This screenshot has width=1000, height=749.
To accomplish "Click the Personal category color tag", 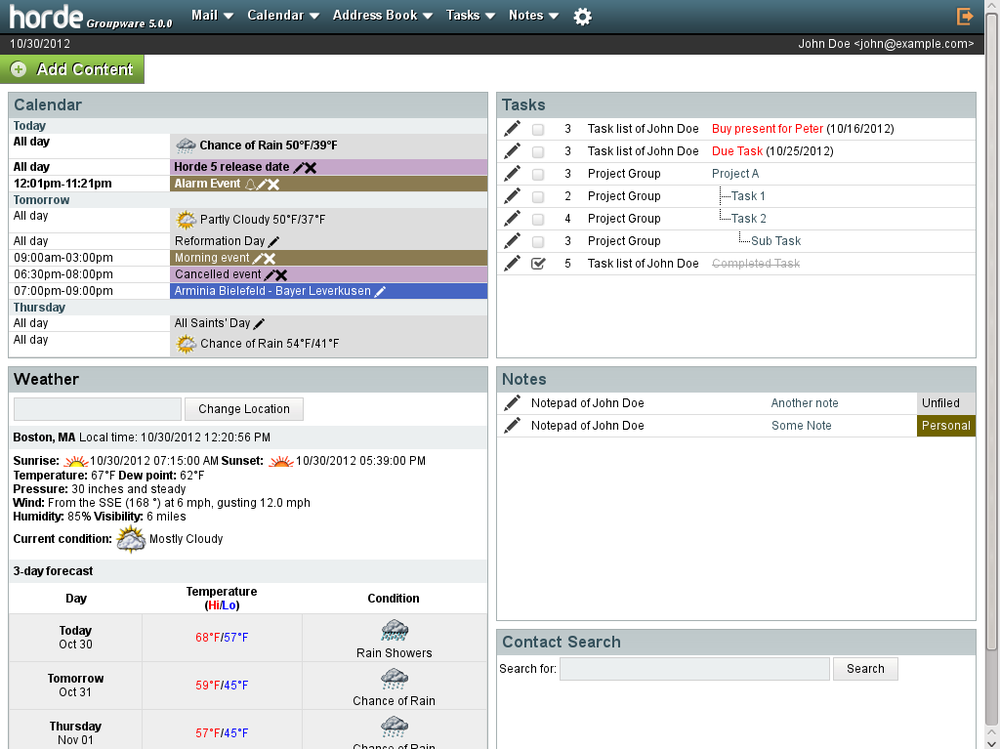I will [x=946, y=426].
